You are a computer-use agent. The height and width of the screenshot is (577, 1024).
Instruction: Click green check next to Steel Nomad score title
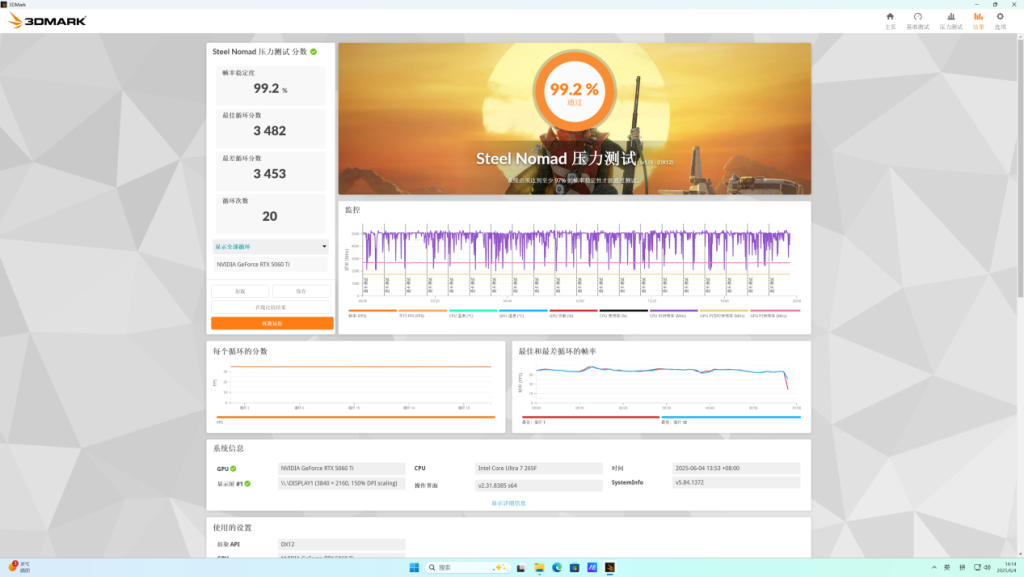(x=313, y=52)
